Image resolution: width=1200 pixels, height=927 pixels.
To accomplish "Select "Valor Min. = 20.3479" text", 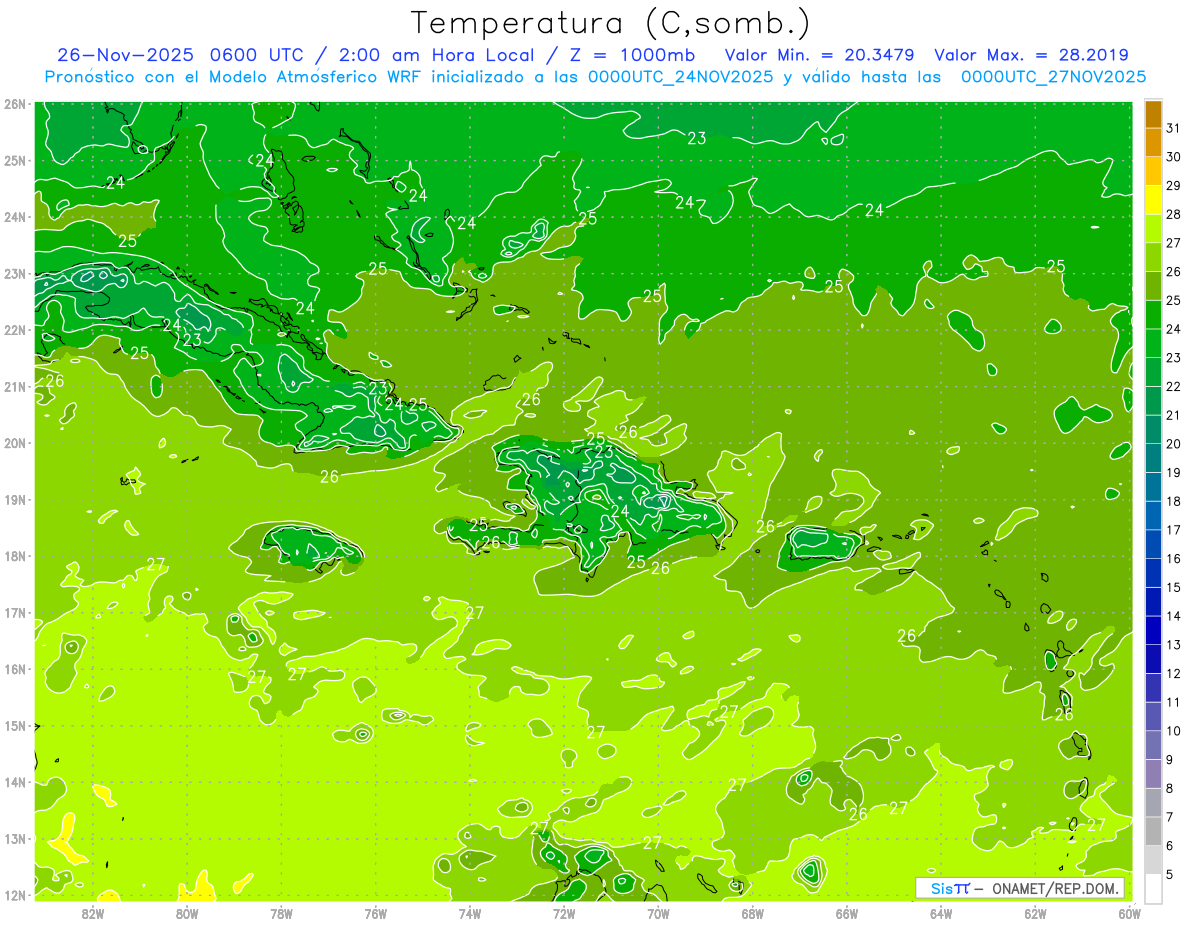I will [x=820, y=55].
